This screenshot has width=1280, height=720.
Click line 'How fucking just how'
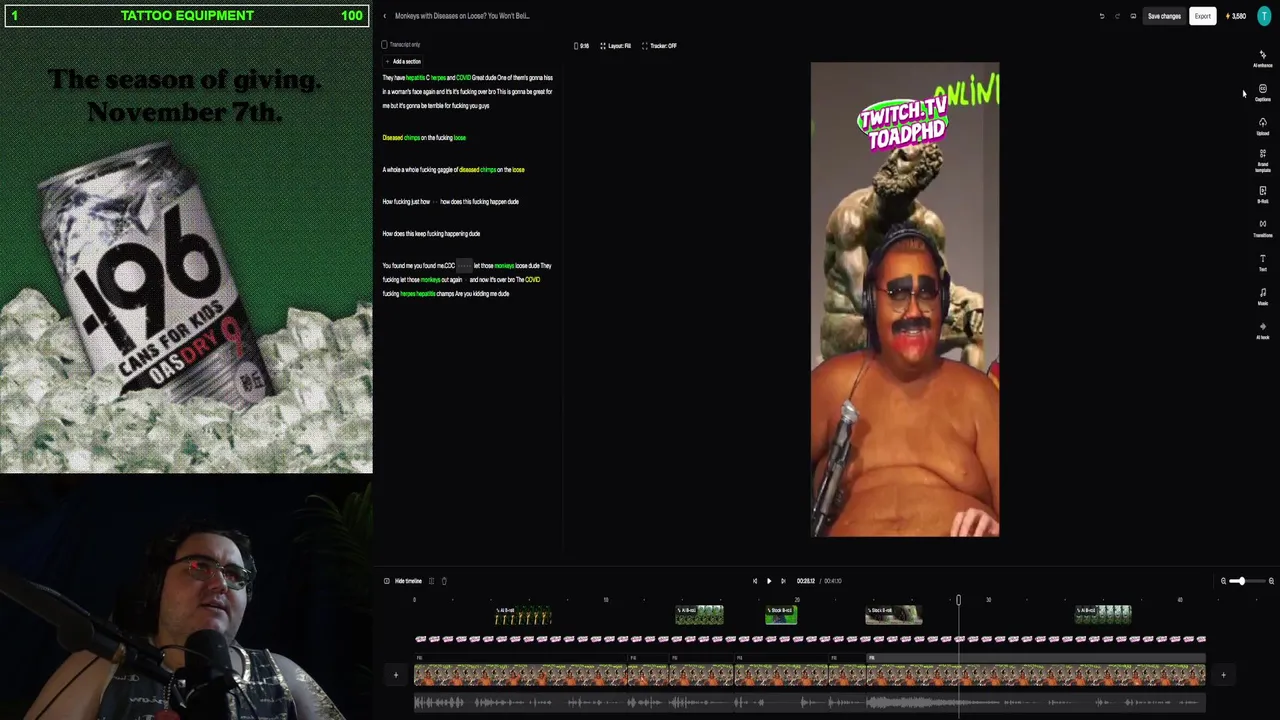pos(450,202)
